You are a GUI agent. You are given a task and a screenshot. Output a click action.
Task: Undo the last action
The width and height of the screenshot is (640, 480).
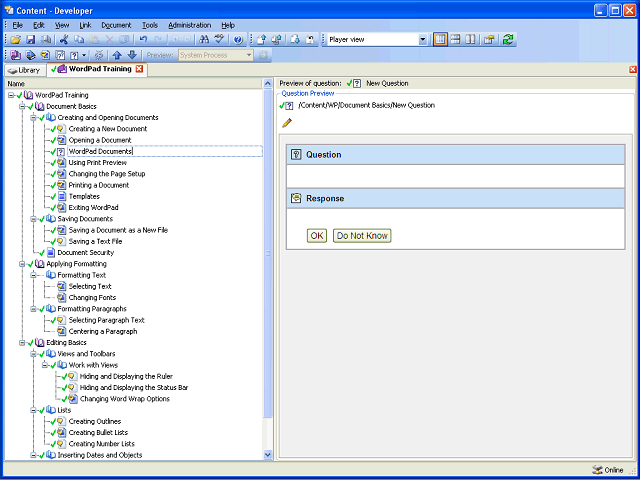(143, 40)
